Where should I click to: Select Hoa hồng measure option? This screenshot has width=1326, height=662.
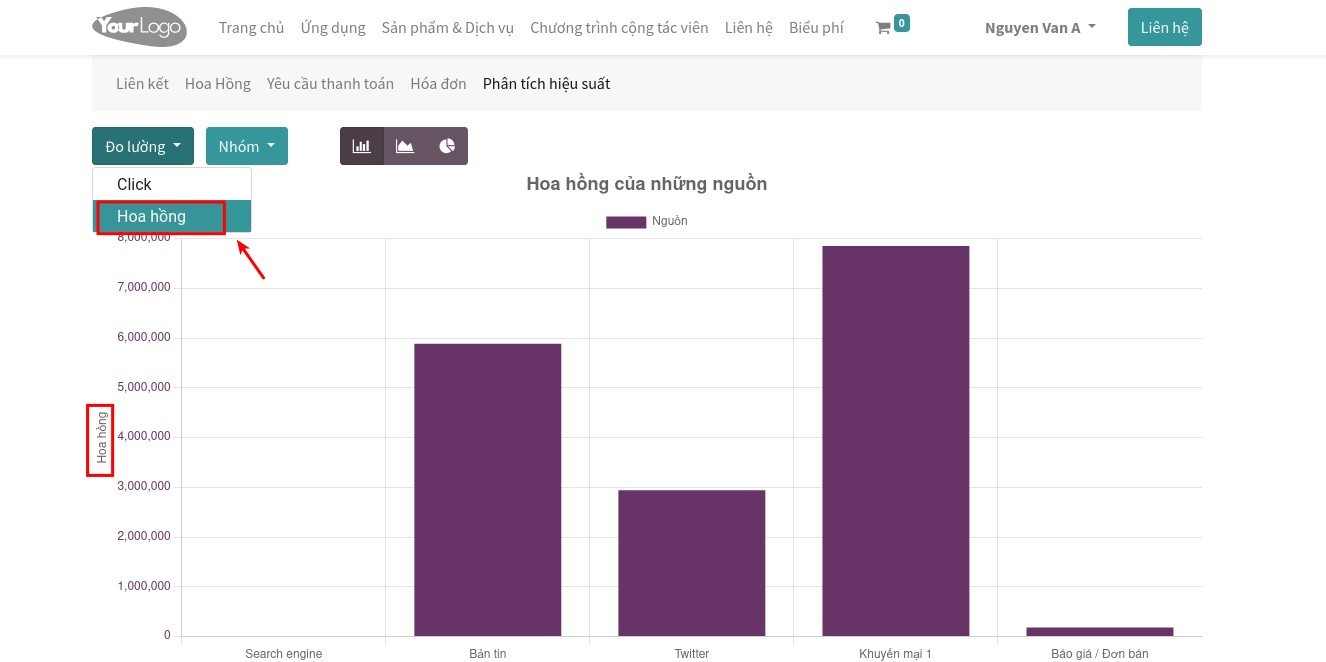tap(172, 216)
